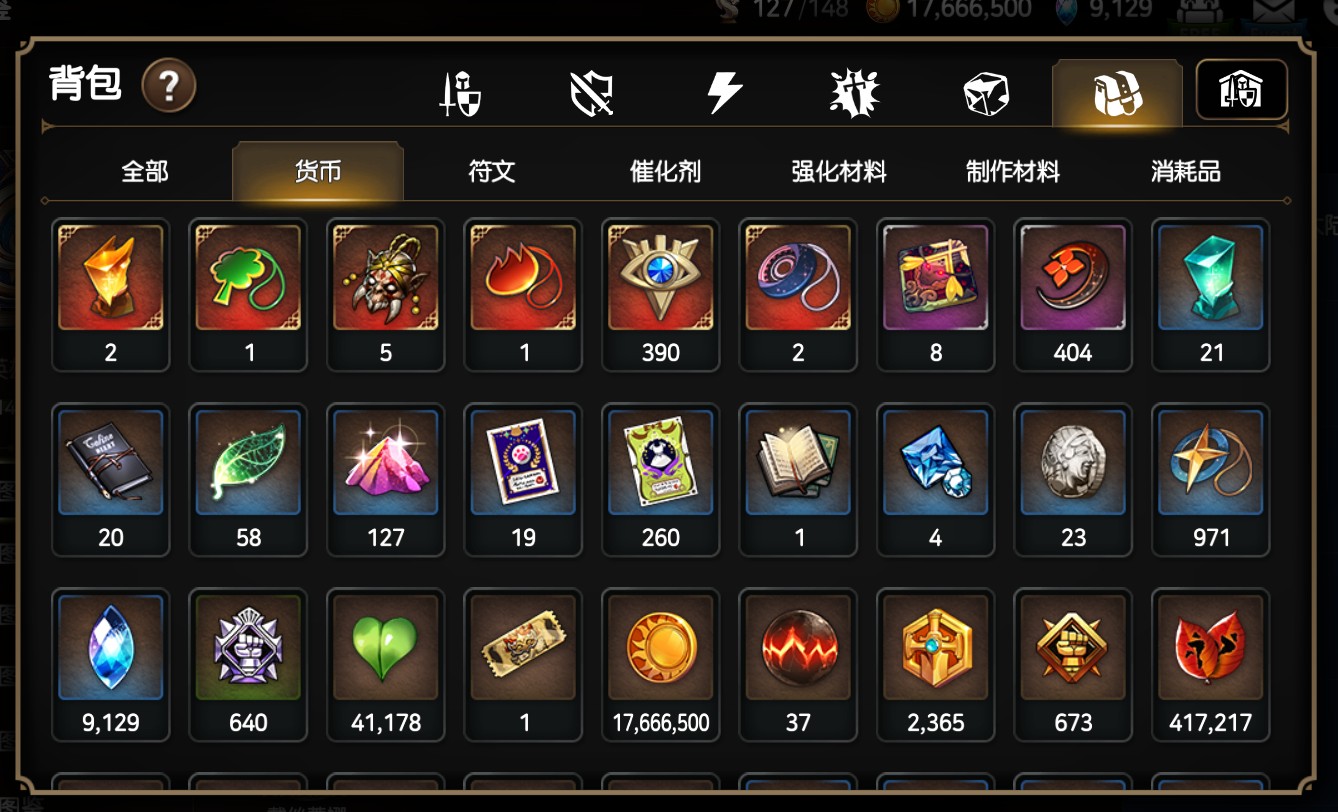
Task: Open the 消耗品 tab
Action: (1186, 172)
